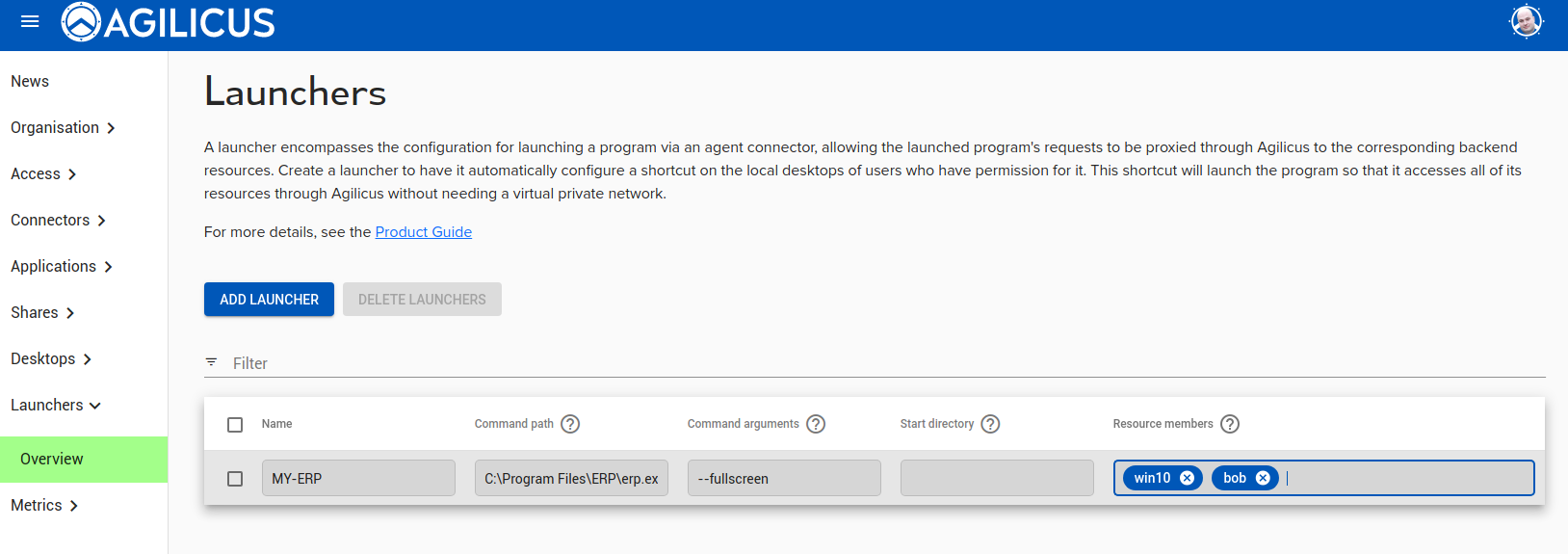Select the MY-ERP launcher row checkbox

(x=235, y=479)
